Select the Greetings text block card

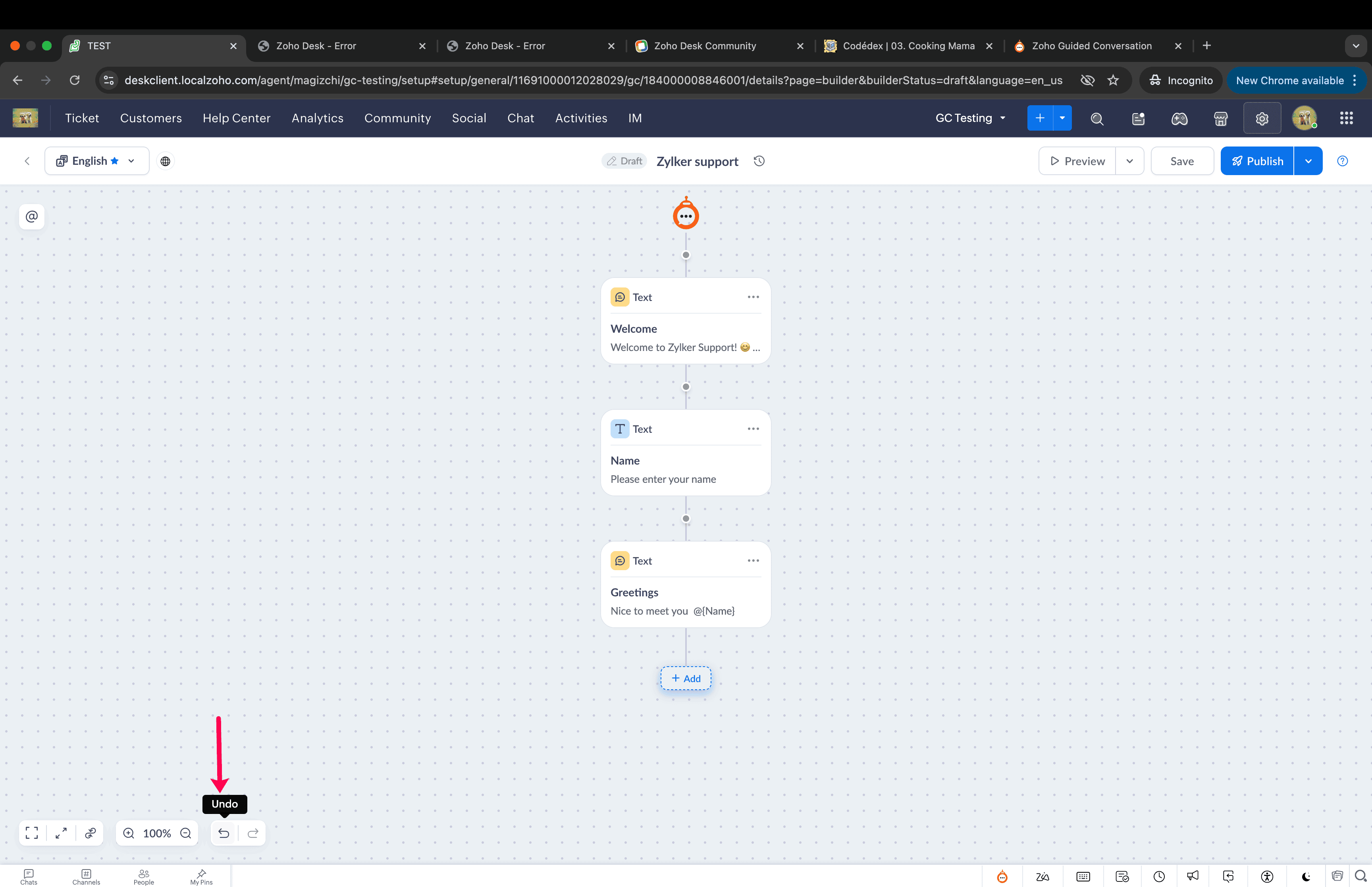pos(685,593)
